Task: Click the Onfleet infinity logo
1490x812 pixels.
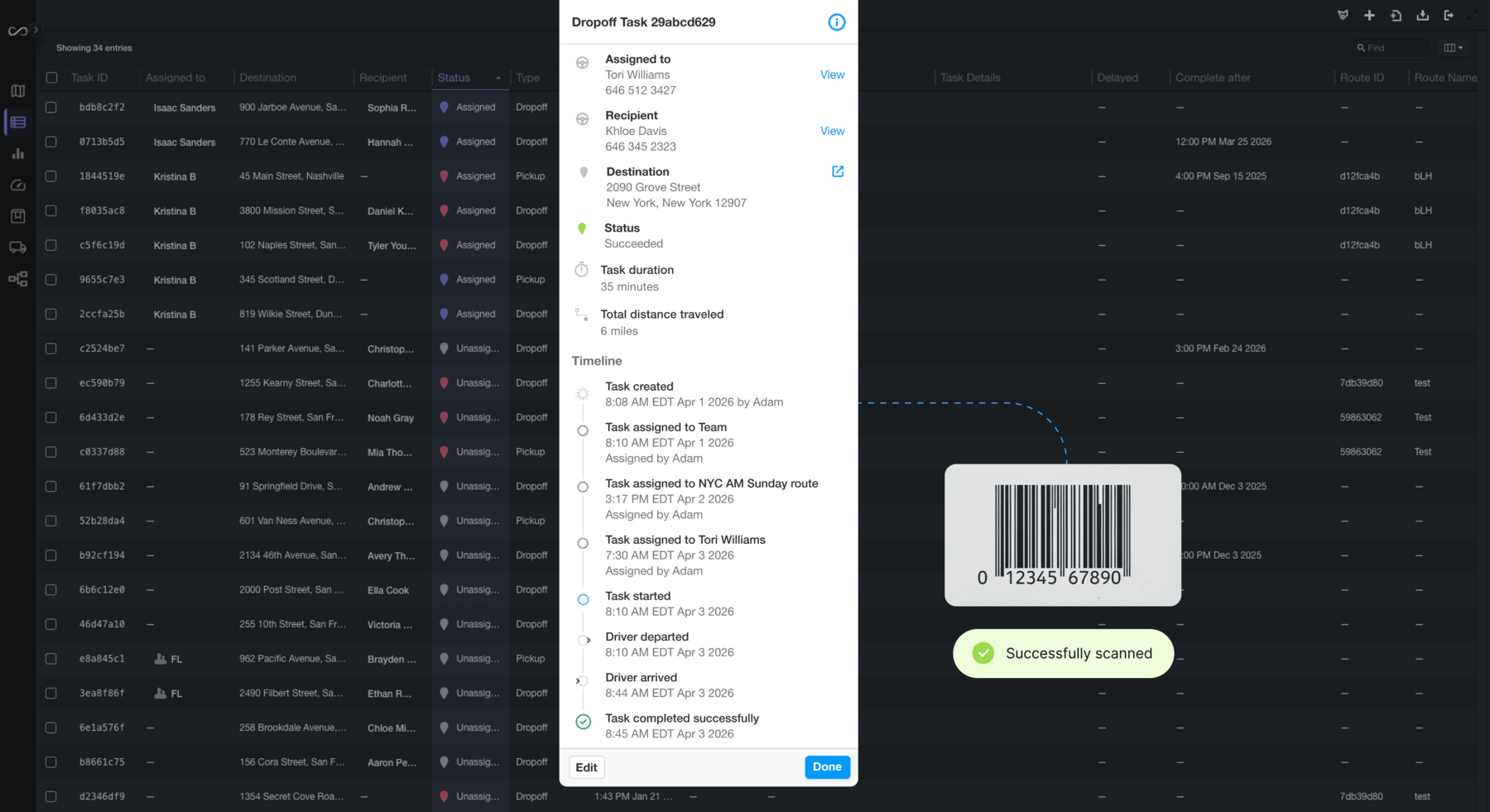Action: [17, 31]
